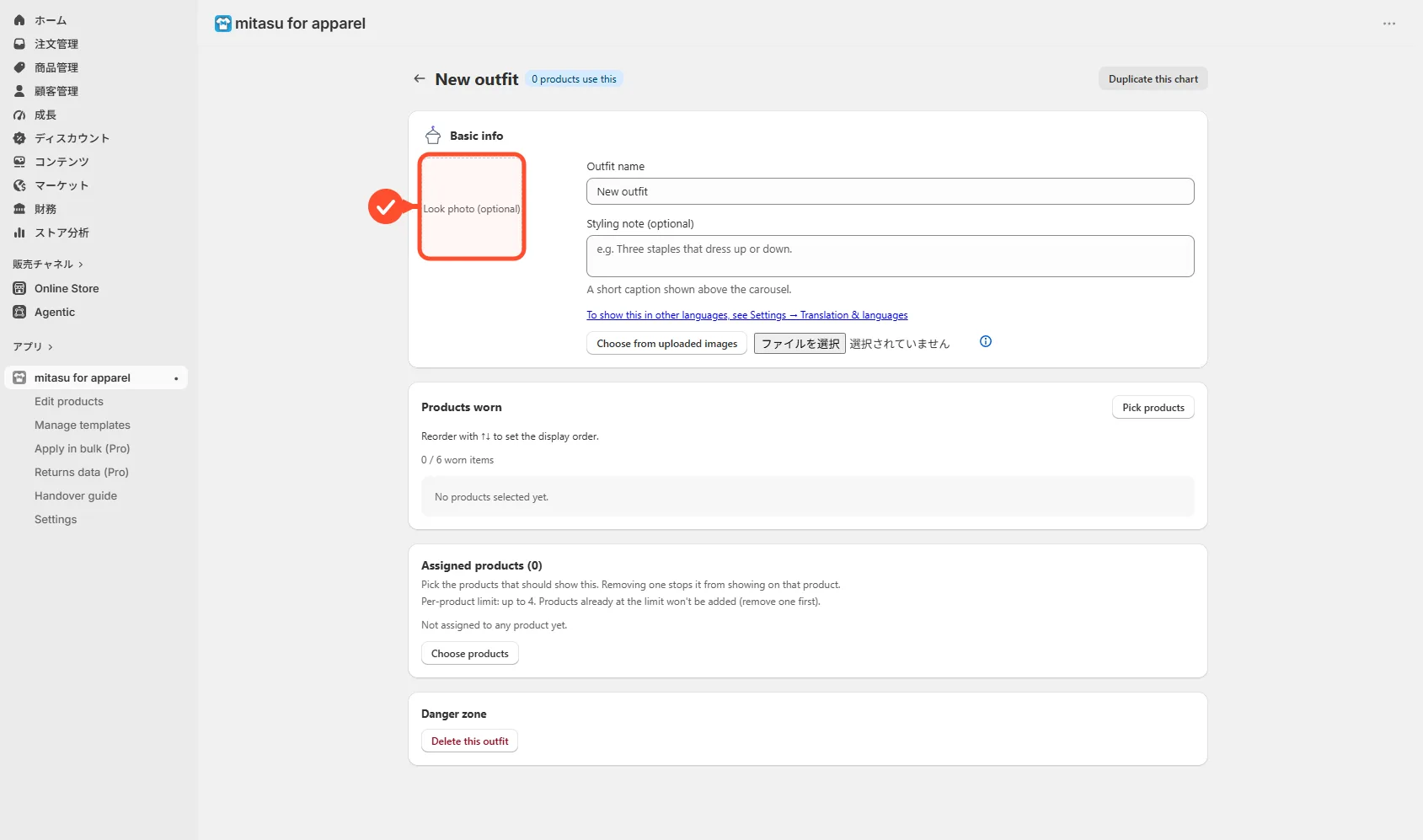This screenshot has width=1423, height=840.
Task: Click Duplicate this chart button
Action: [x=1153, y=78]
